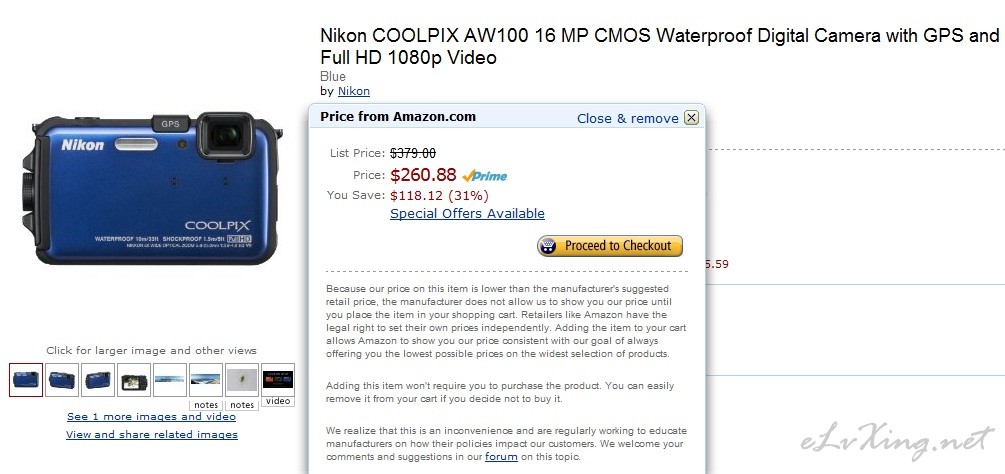The width and height of the screenshot is (1005, 474).
Task: Open the Nikon brand link
Action: tap(354, 91)
